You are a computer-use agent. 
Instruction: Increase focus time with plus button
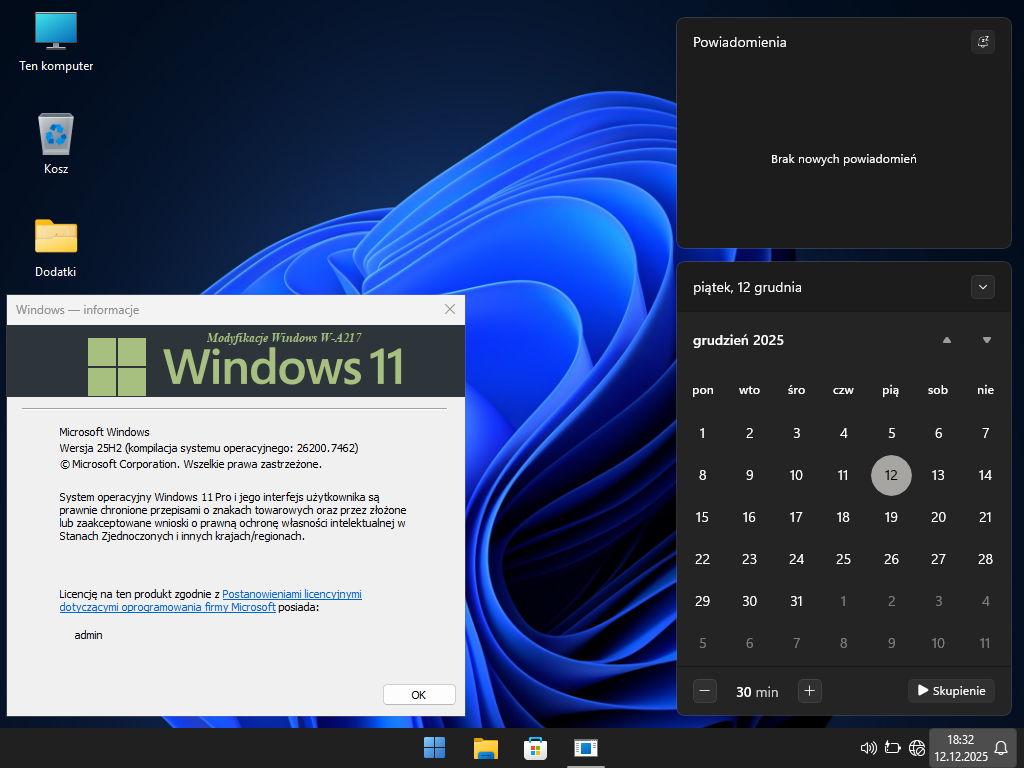810,691
